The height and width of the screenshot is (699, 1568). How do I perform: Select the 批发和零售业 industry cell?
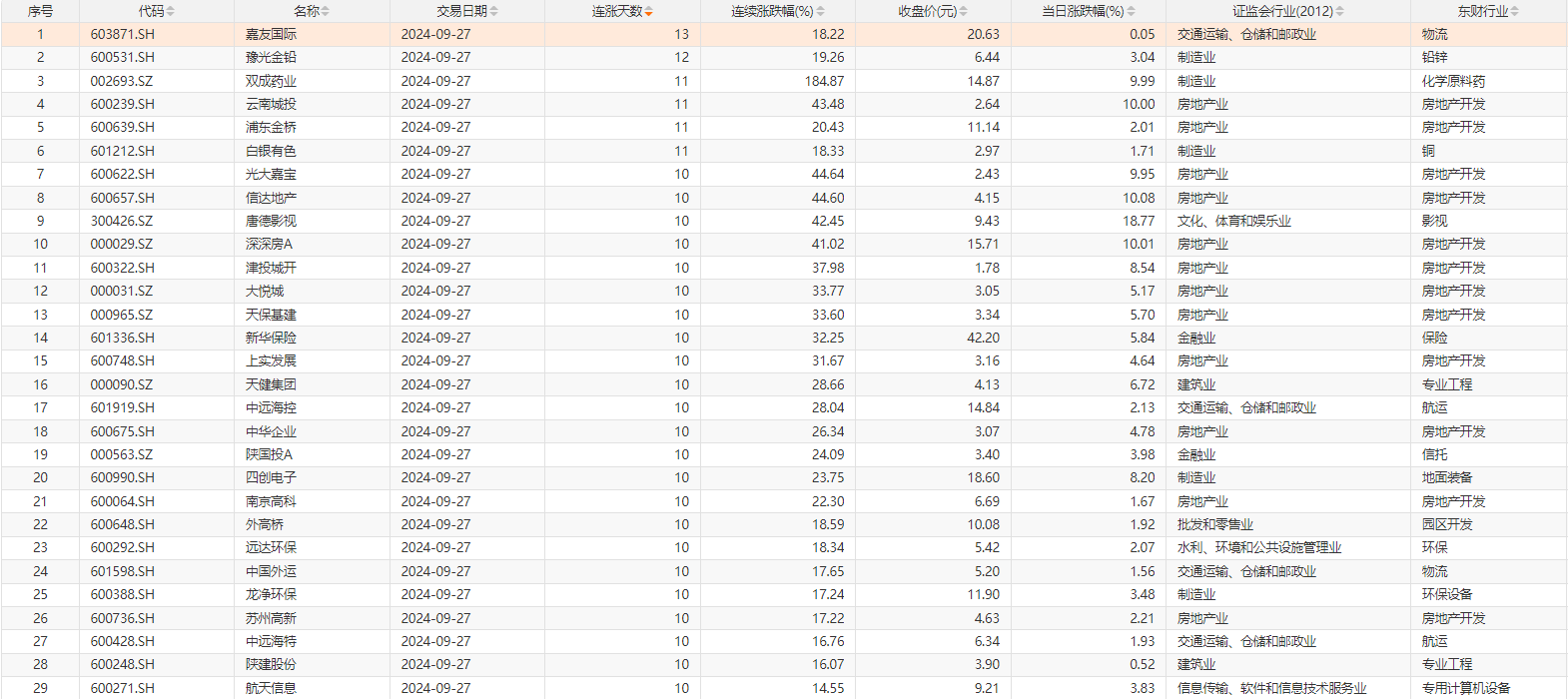(1214, 524)
